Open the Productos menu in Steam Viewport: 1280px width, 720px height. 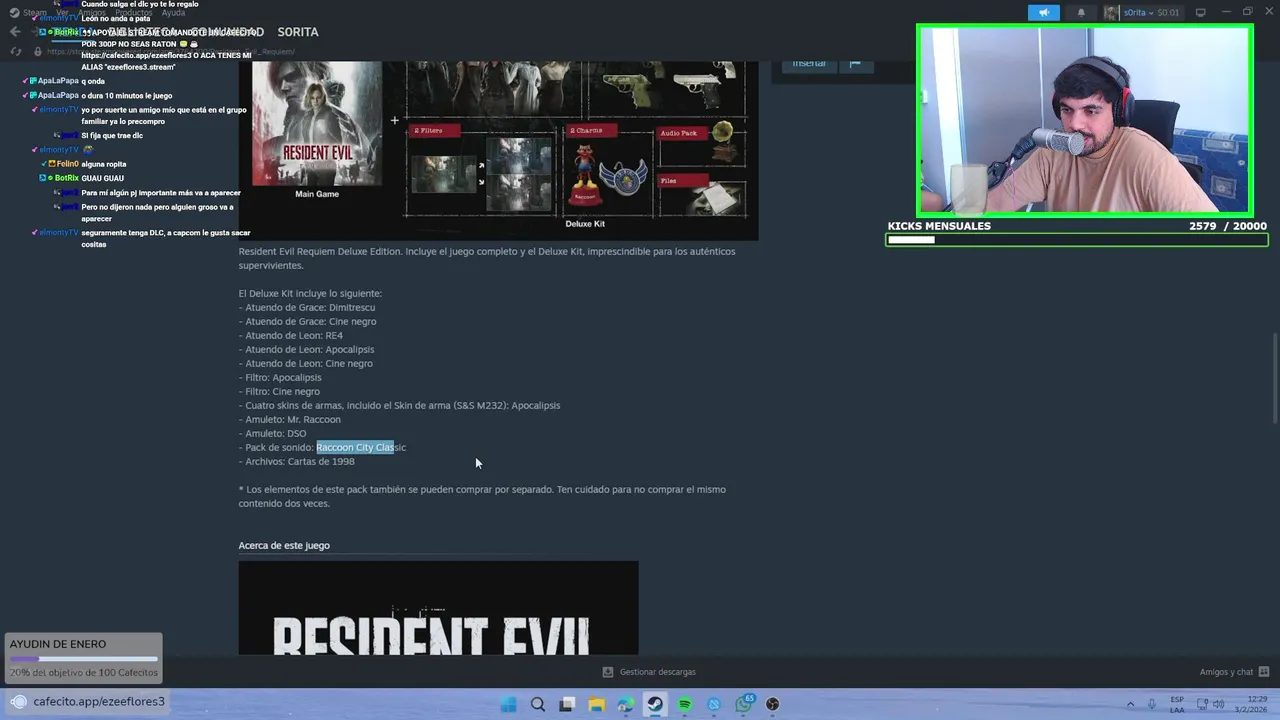pyautogui.click(x=133, y=13)
